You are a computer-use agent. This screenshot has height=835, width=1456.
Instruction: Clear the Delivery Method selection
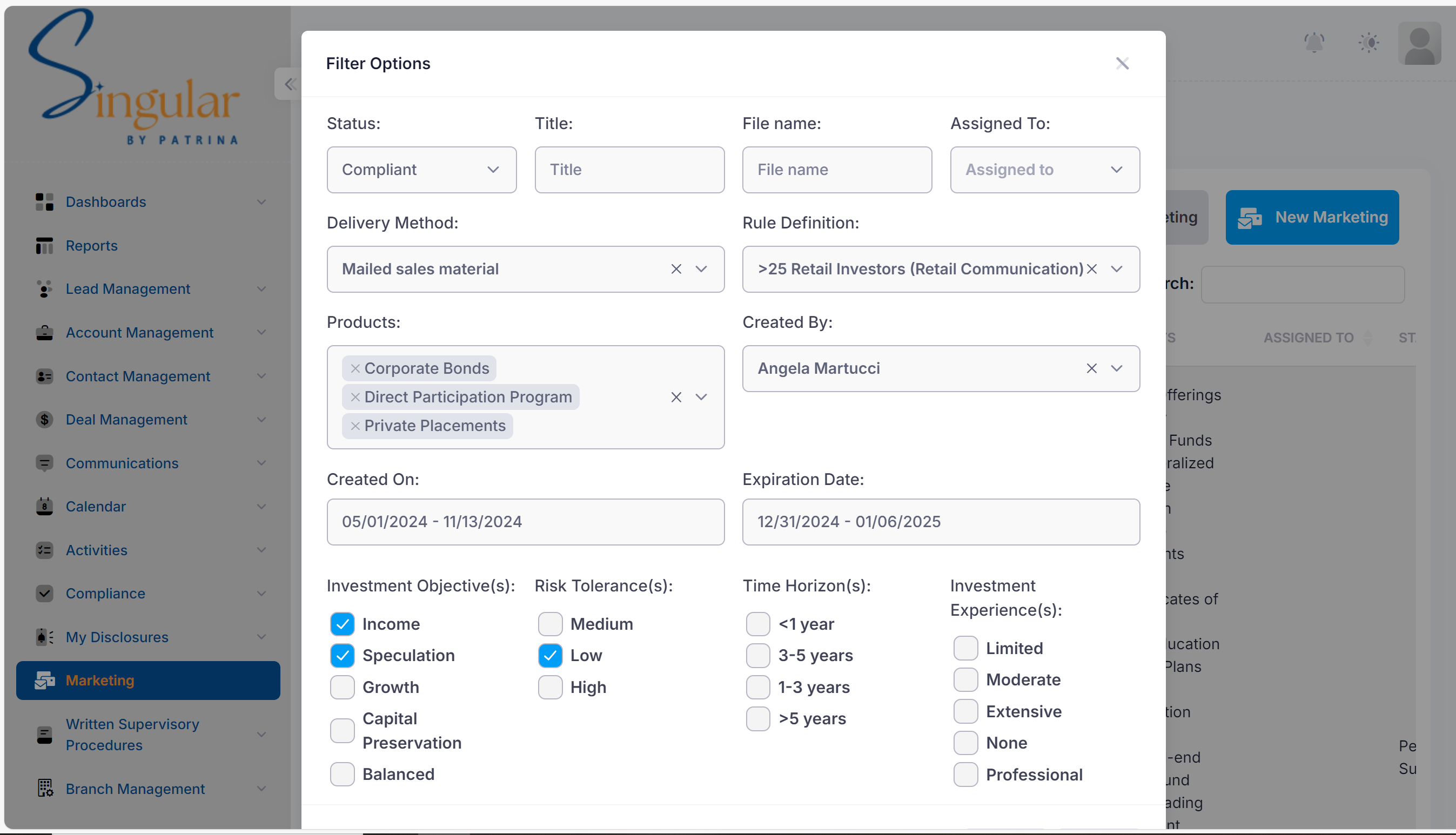[x=676, y=269]
